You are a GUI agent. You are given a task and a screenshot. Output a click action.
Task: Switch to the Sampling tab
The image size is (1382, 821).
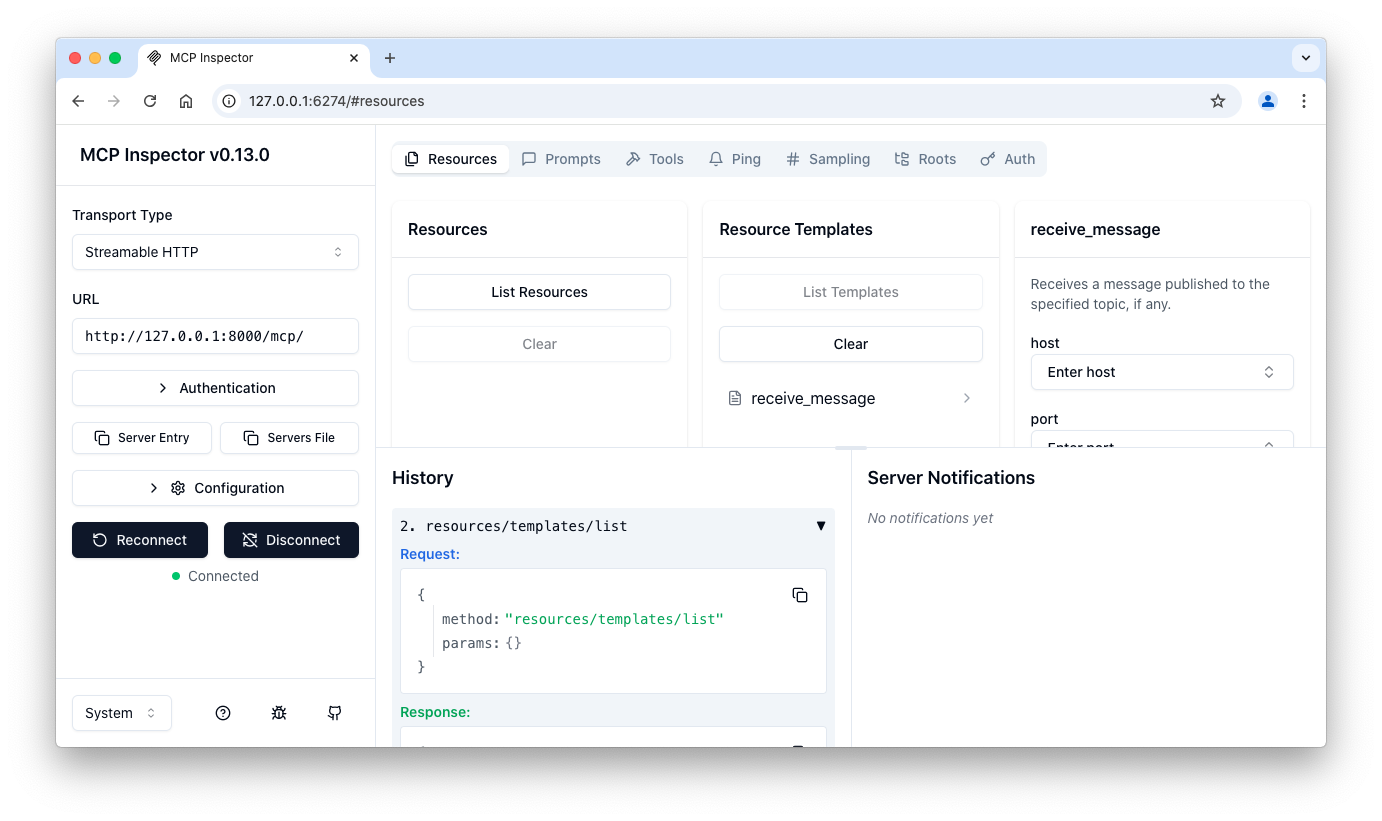(828, 159)
